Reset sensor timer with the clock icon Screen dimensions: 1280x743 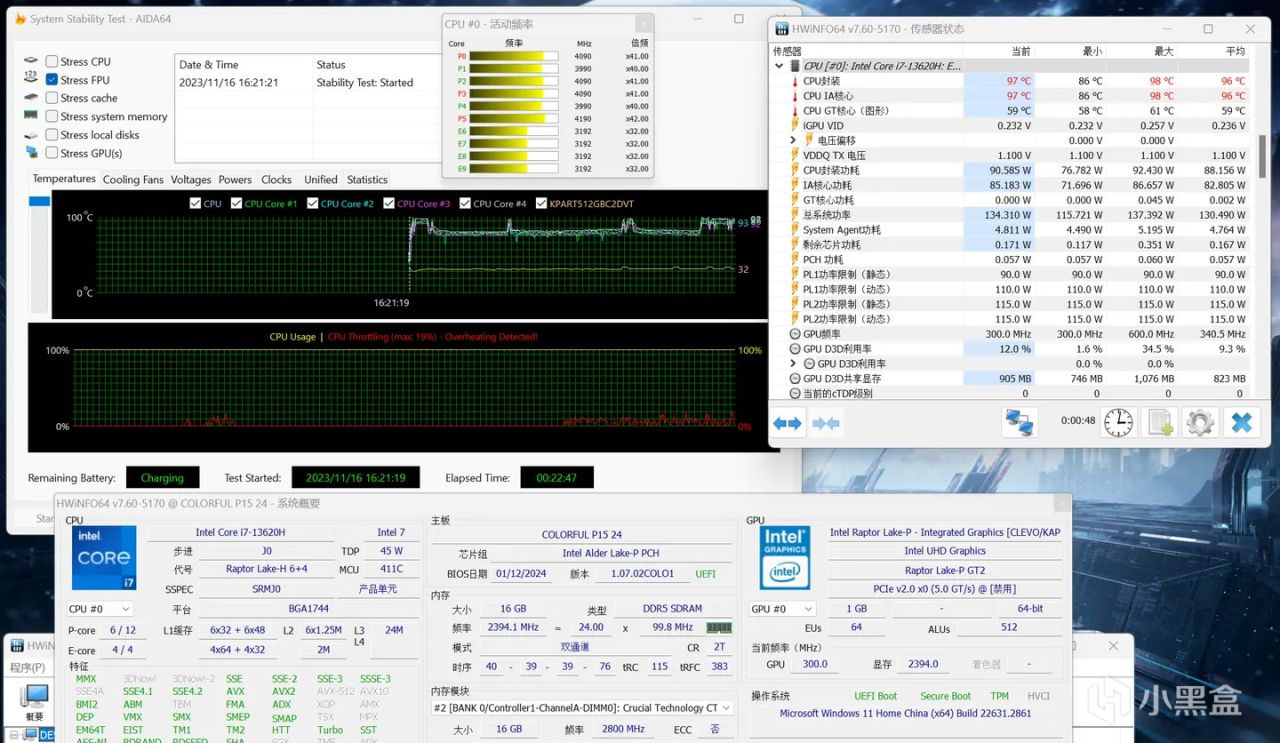(1119, 422)
